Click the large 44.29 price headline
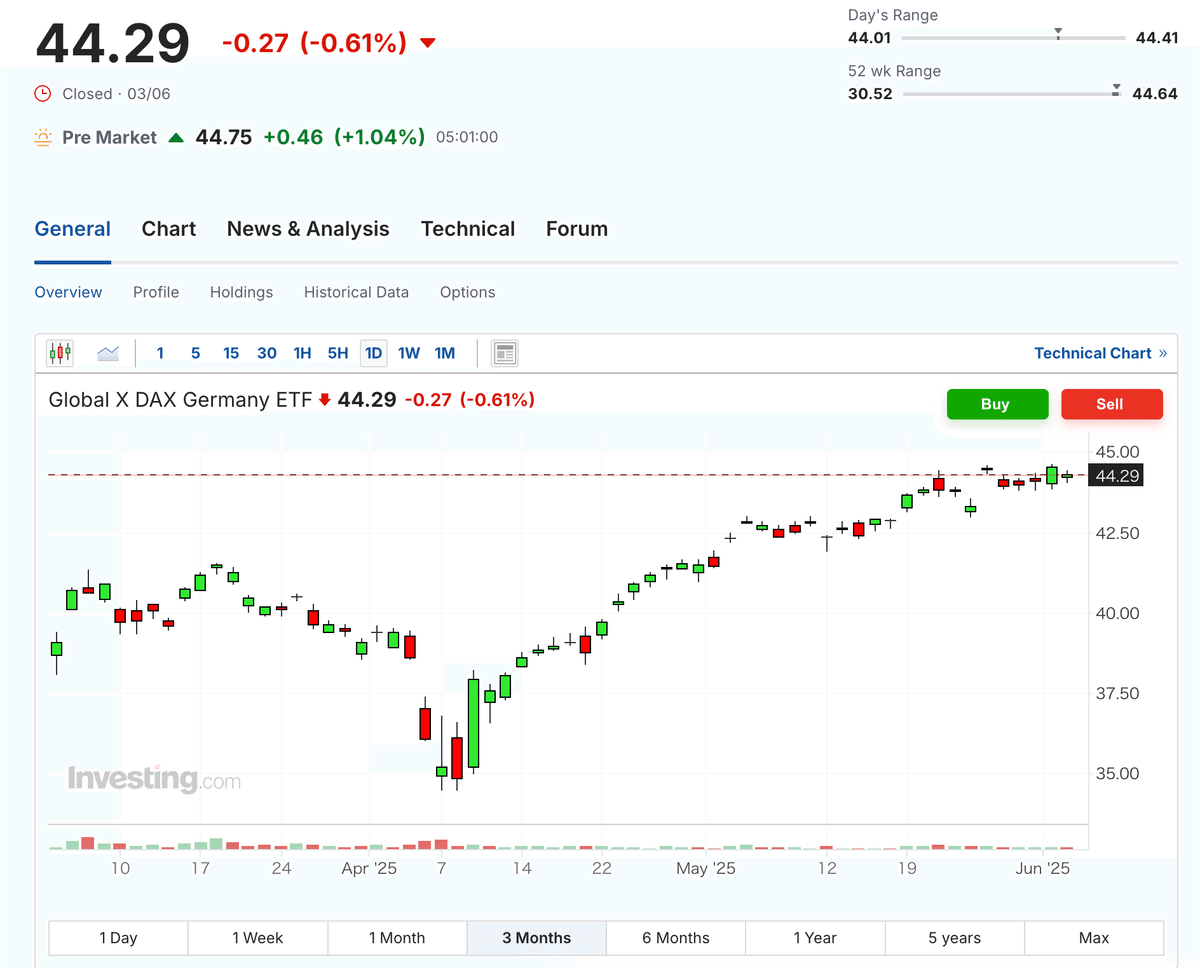This screenshot has width=1200, height=968. click(x=113, y=43)
